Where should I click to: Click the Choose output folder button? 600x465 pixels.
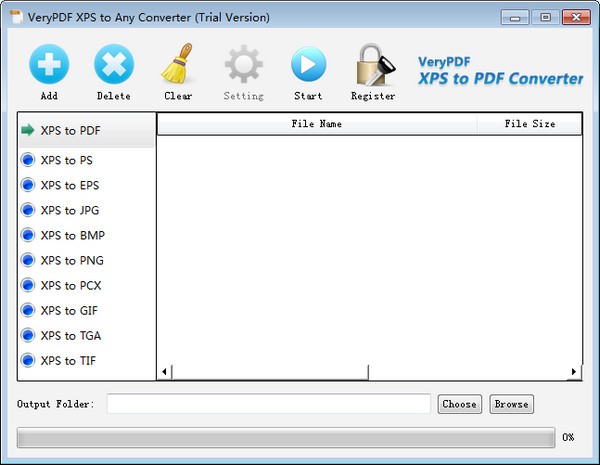coord(459,404)
